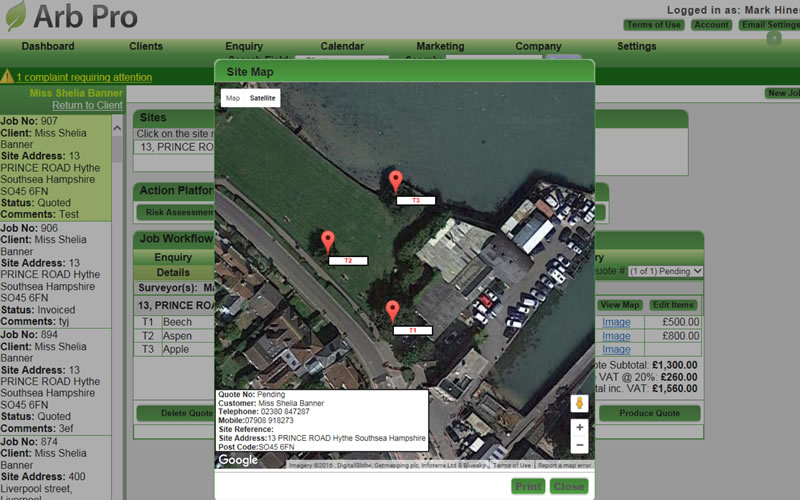Open the Marketing menu
Viewport: 800px width, 500px height.
pyautogui.click(x=440, y=46)
